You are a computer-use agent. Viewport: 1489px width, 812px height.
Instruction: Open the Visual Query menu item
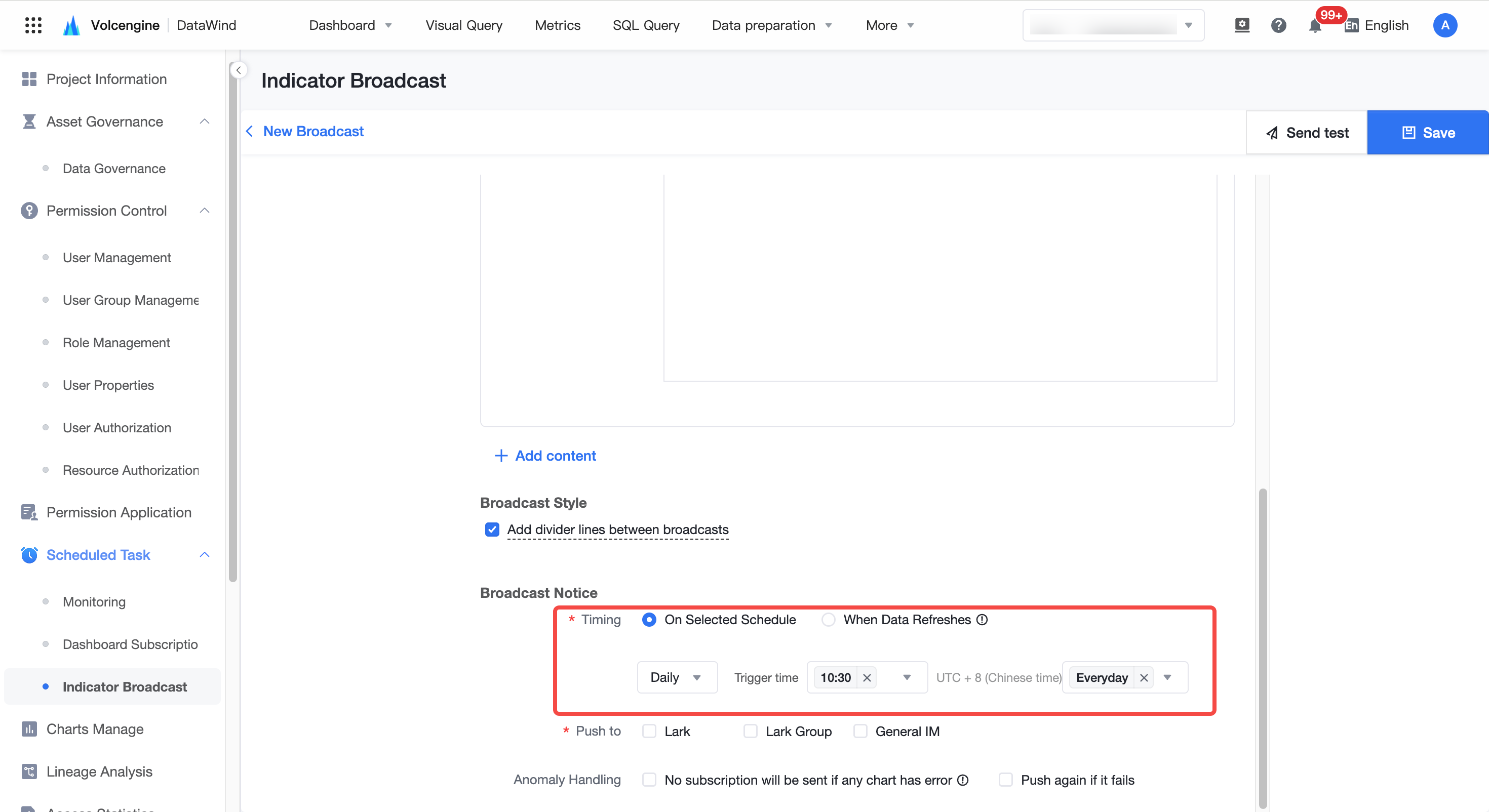click(x=464, y=25)
